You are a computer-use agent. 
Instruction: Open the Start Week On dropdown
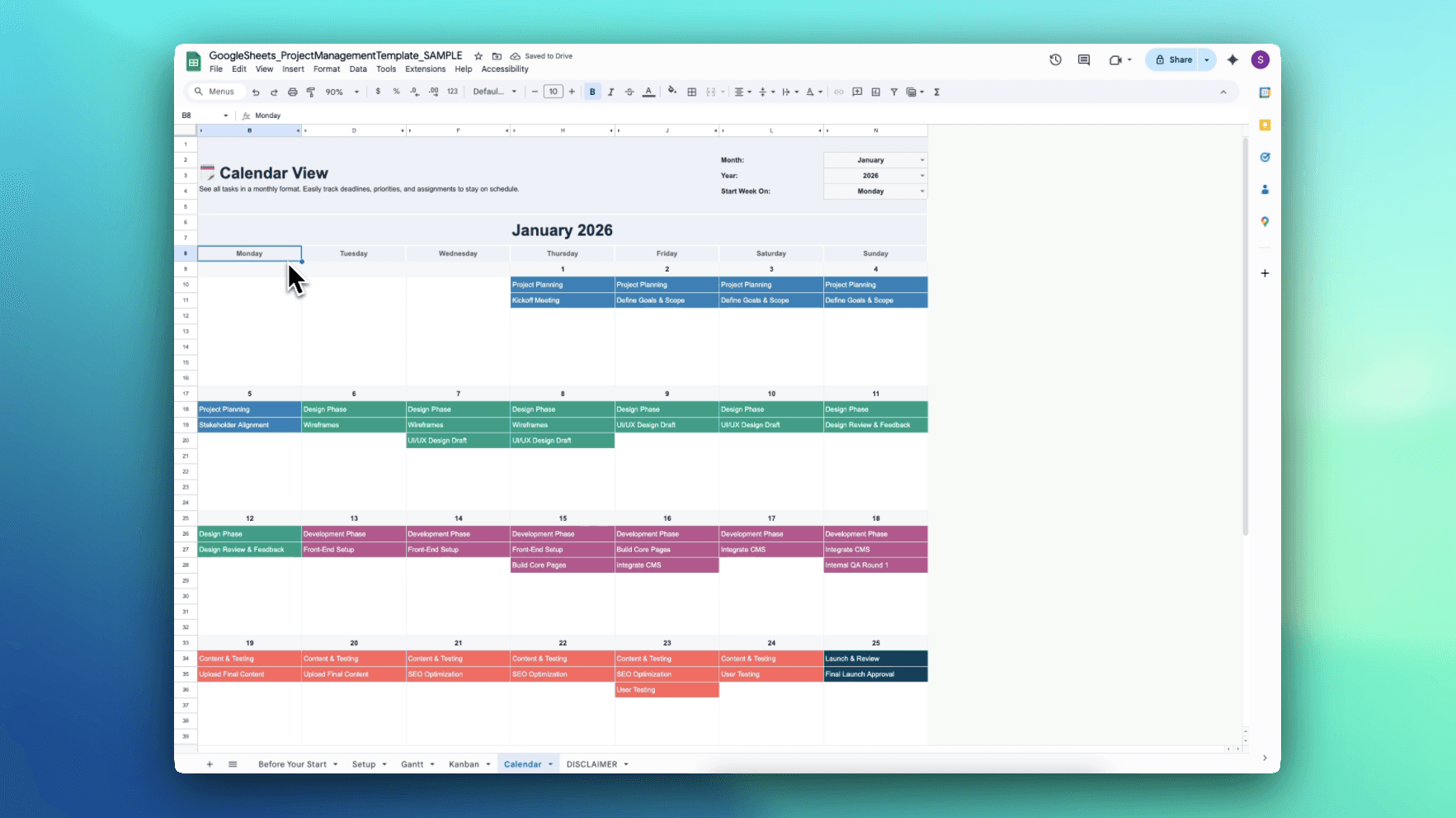(x=874, y=191)
